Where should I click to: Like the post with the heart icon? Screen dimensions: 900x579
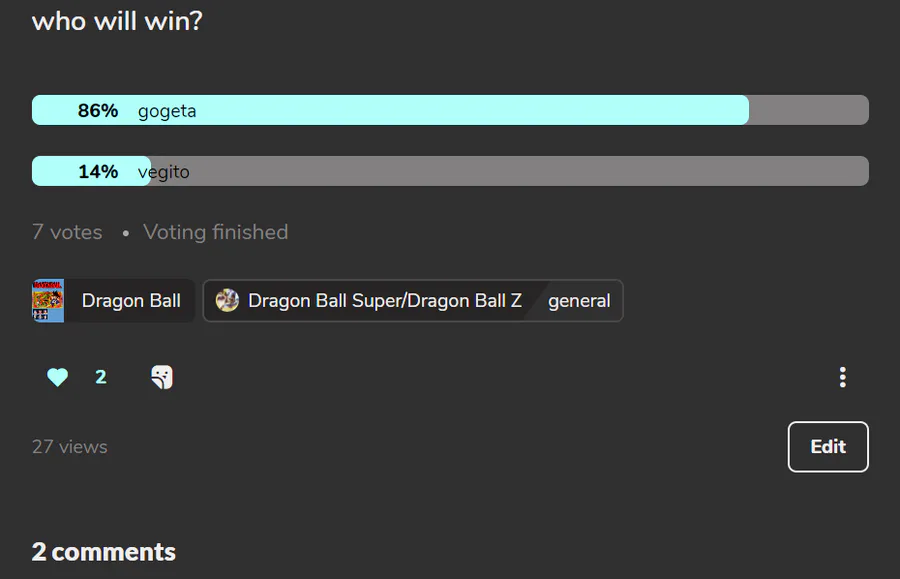pos(57,377)
